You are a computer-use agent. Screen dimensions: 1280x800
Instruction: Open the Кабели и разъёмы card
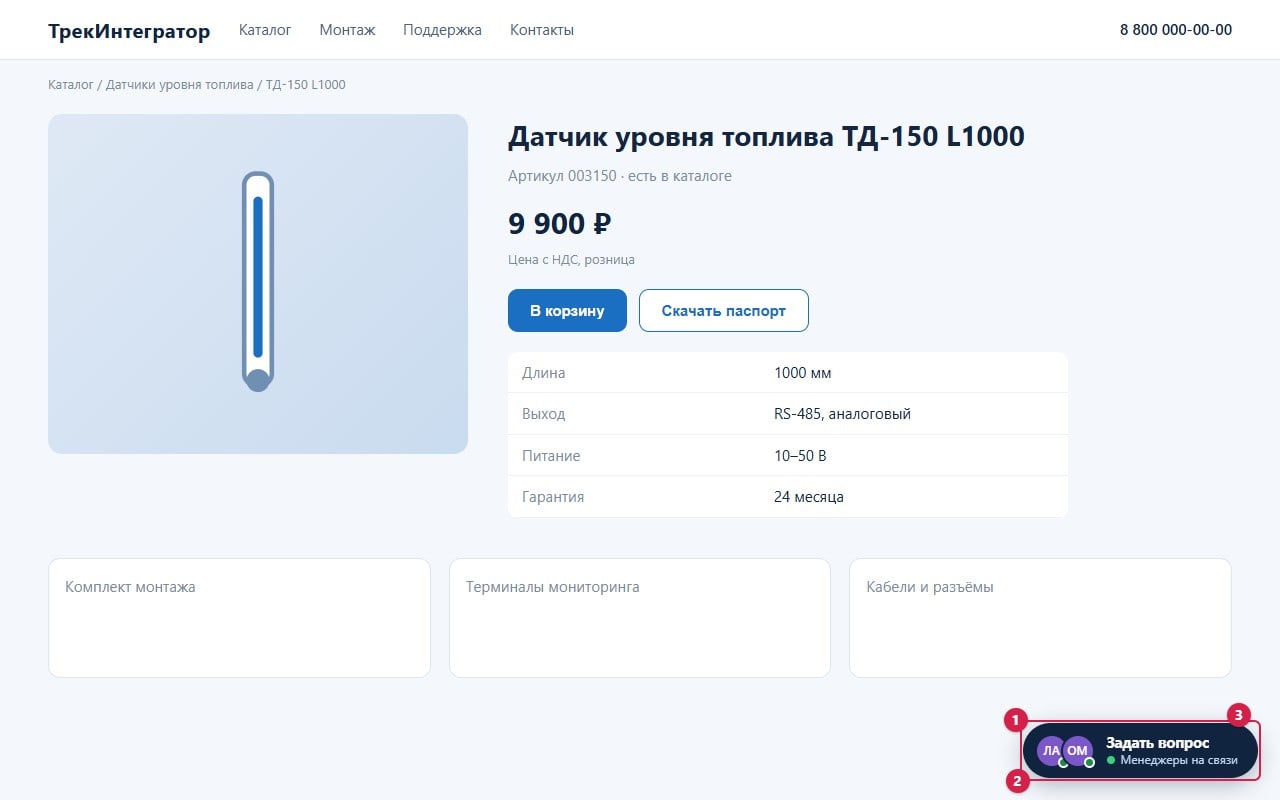(x=1040, y=618)
